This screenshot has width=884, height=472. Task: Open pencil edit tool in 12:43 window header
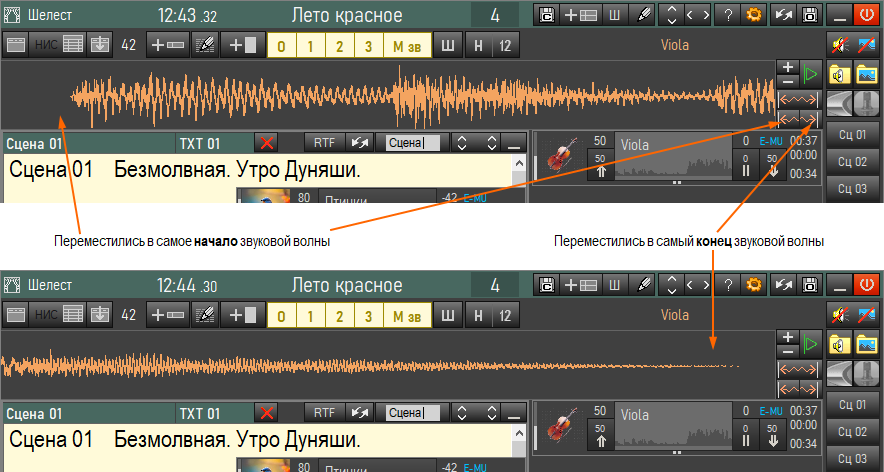[643, 15]
